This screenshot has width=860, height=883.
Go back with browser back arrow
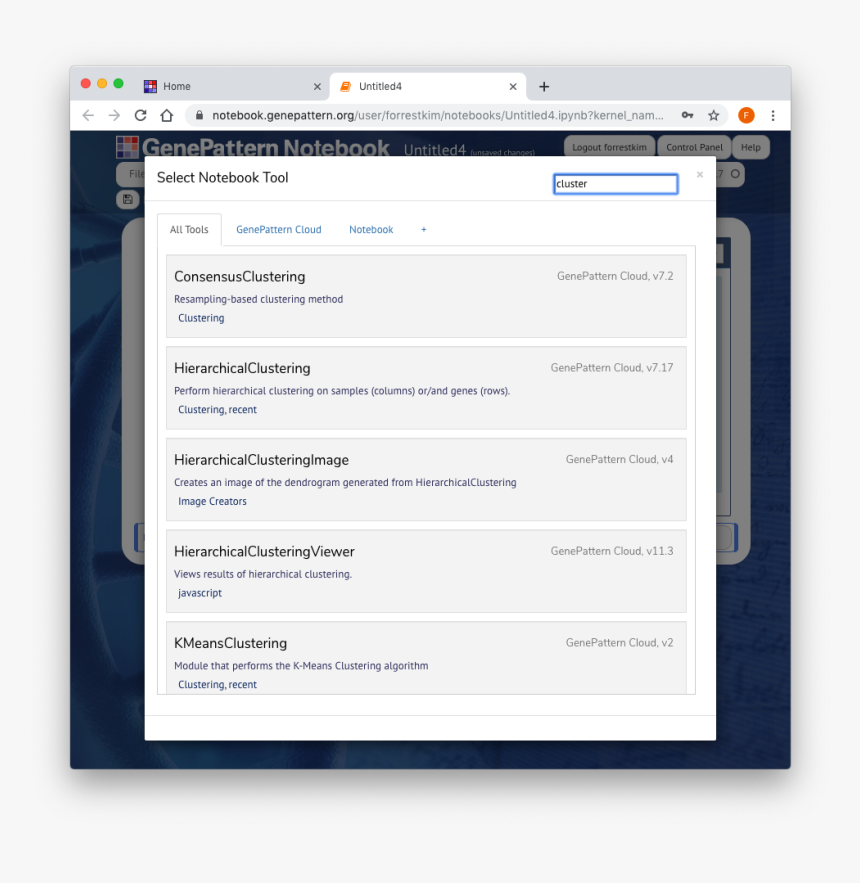[88, 115]
